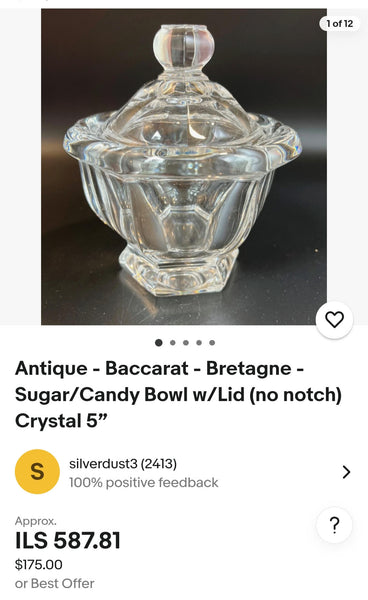Tap the ILS 587.81 approximate price

[68, 540]
